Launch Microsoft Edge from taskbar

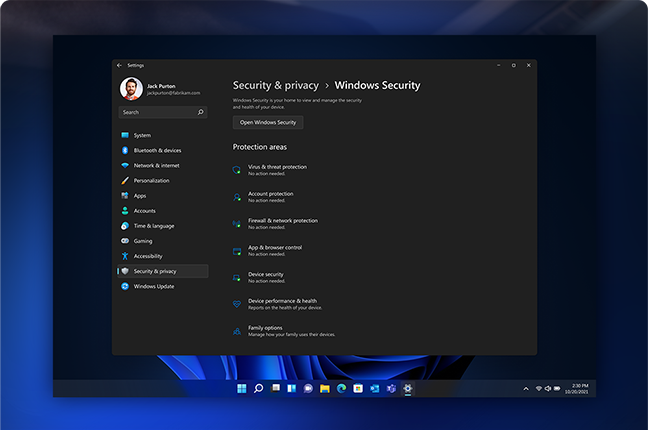click(x=341, y=389)
